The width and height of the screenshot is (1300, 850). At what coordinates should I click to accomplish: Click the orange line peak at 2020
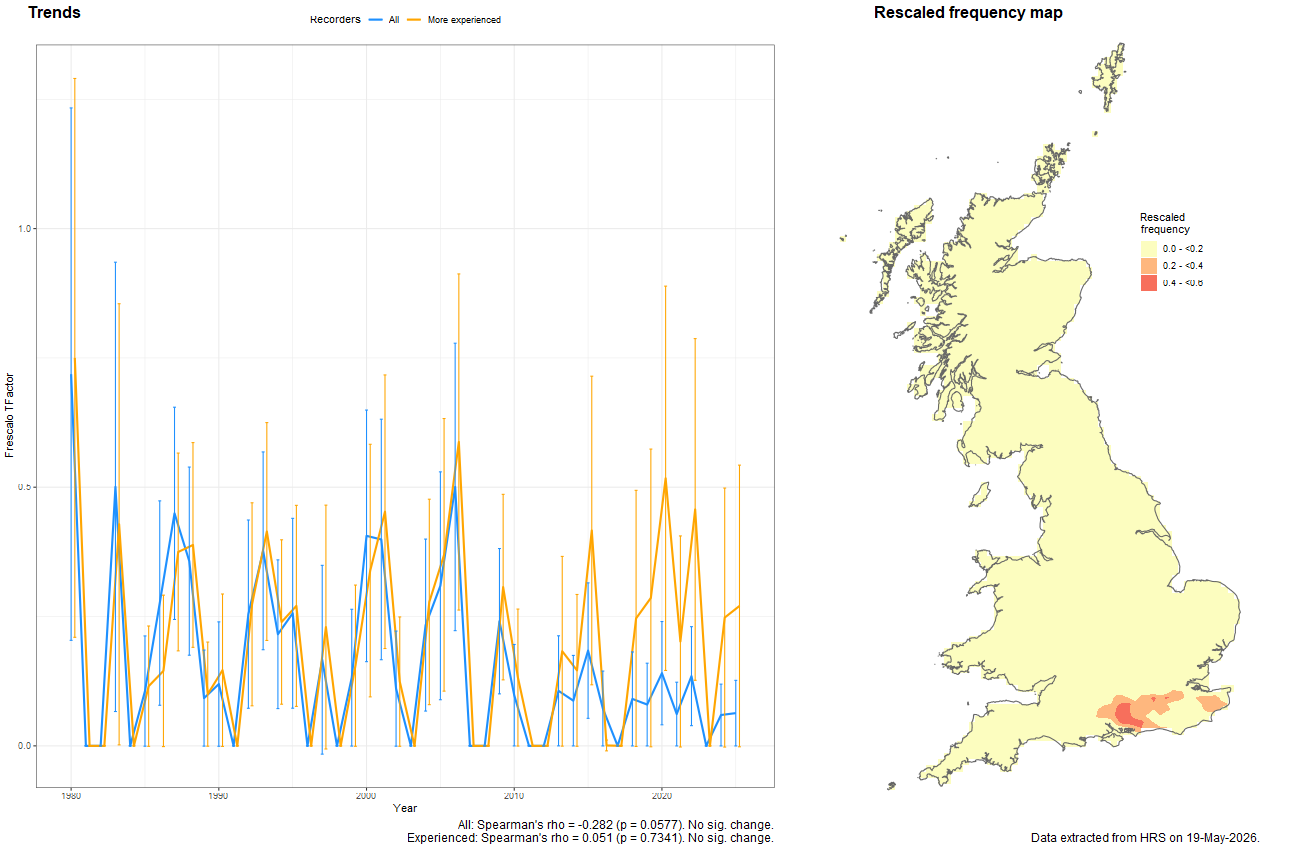665,479
